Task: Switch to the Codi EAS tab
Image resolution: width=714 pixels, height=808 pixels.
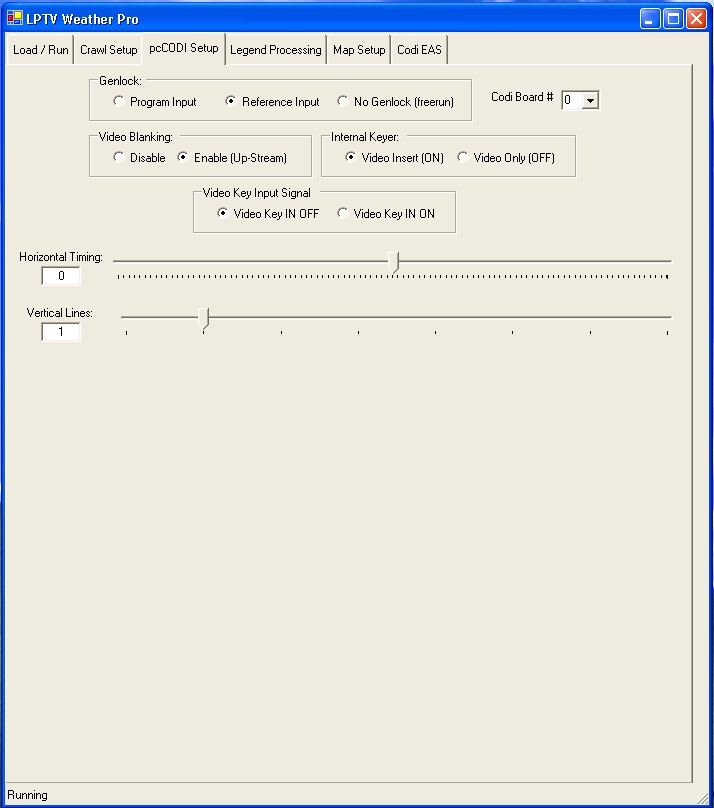Action: 419,50
